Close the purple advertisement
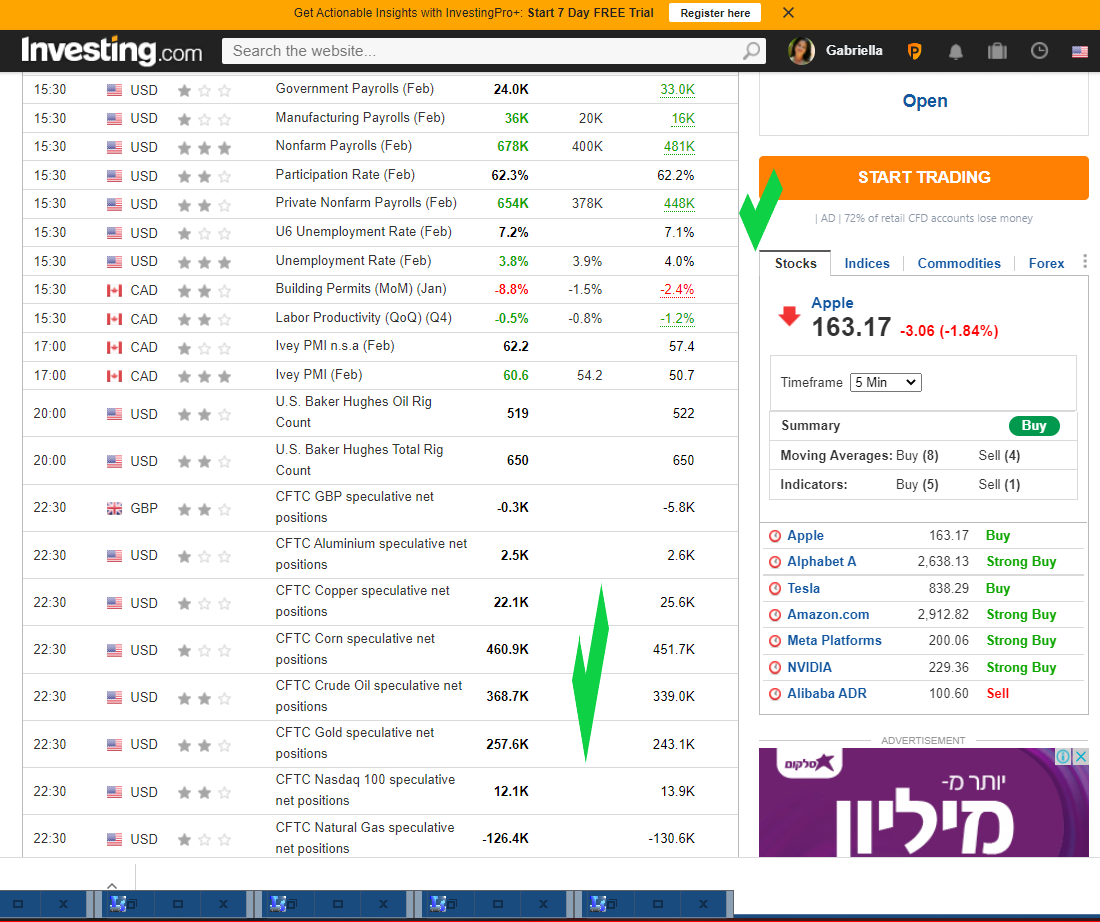Screen dimensions: 1100x922 pyautogui.click(x=1081, y=756)
